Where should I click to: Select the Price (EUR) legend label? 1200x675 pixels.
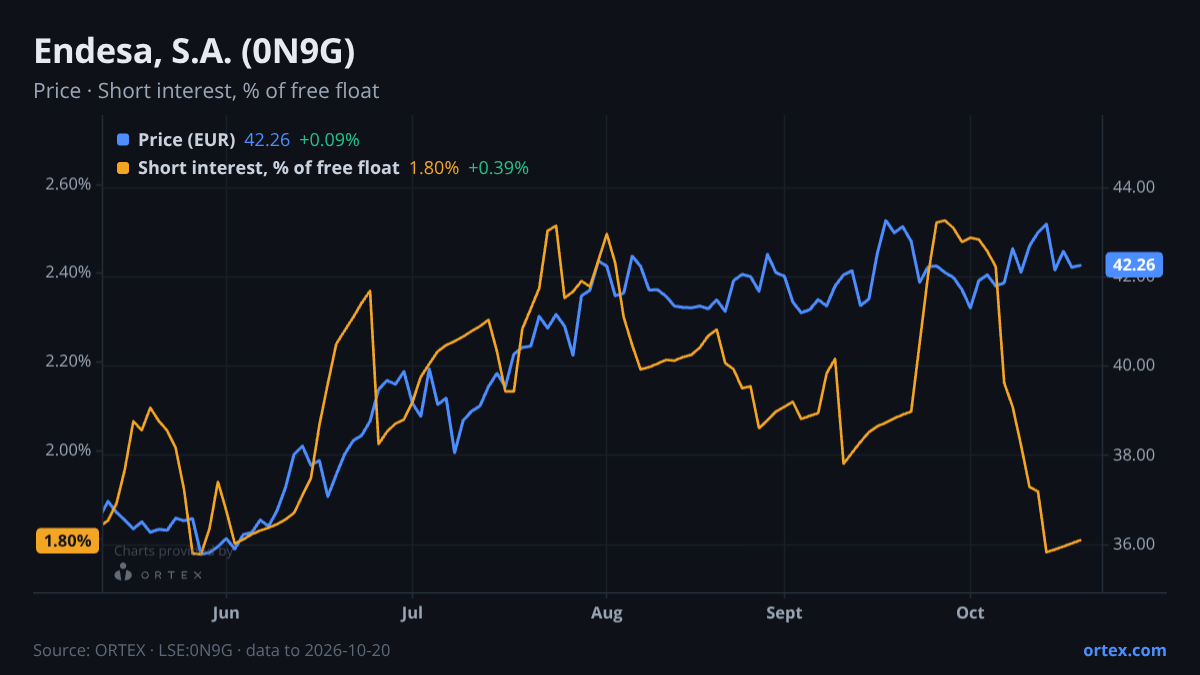(187, 140)
